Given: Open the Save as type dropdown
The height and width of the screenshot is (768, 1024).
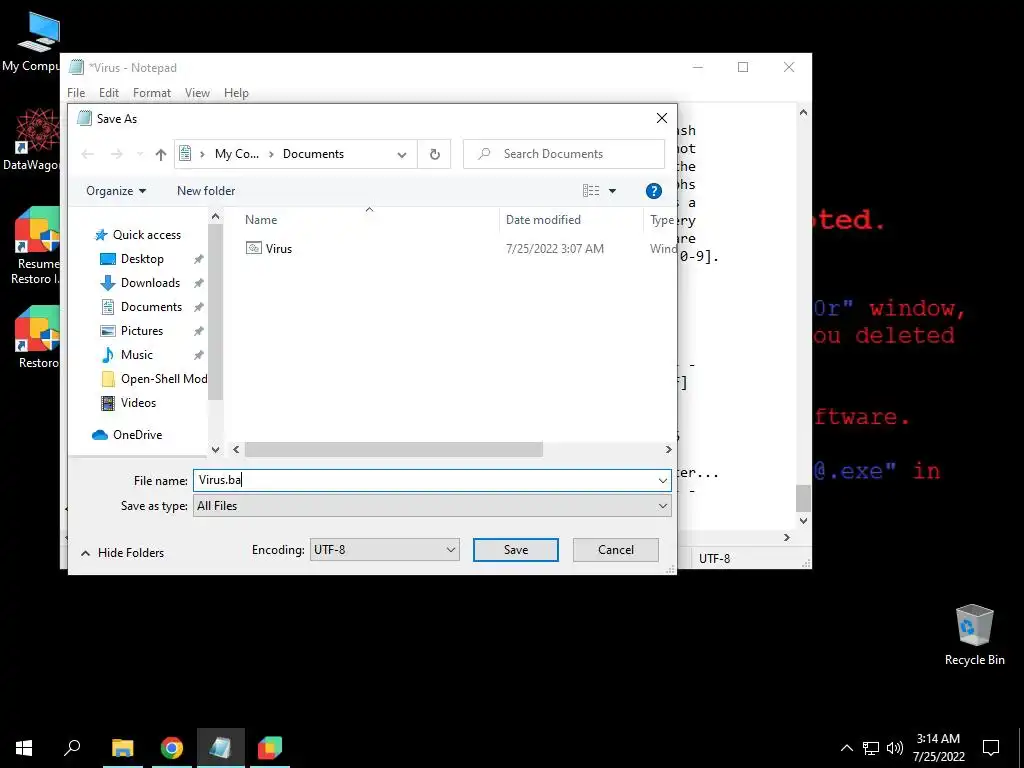Looking at the screenshot, I should click(x=432, y=506).
